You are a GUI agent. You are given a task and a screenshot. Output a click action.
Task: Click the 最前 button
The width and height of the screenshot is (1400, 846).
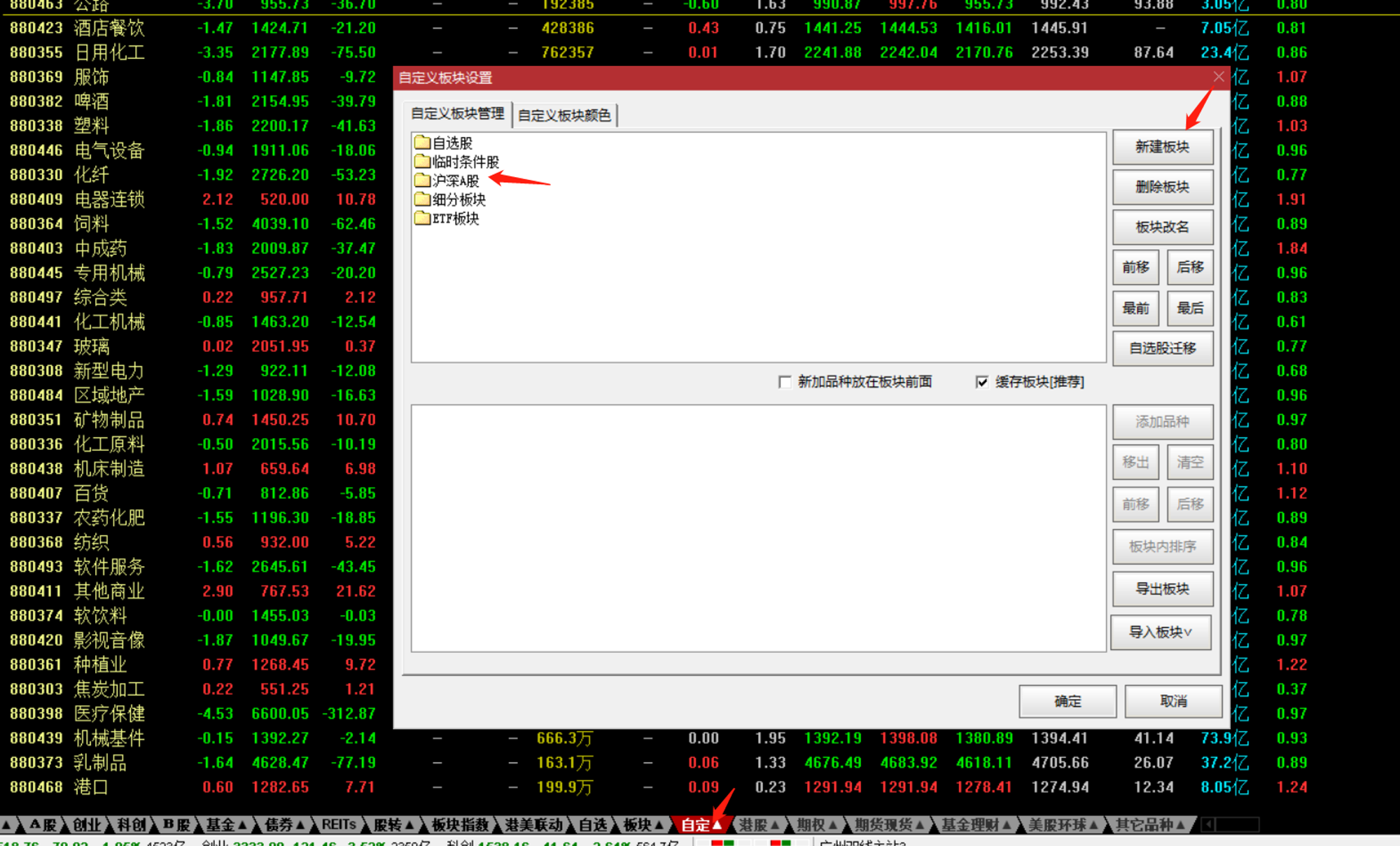[x=1135, y=308]
